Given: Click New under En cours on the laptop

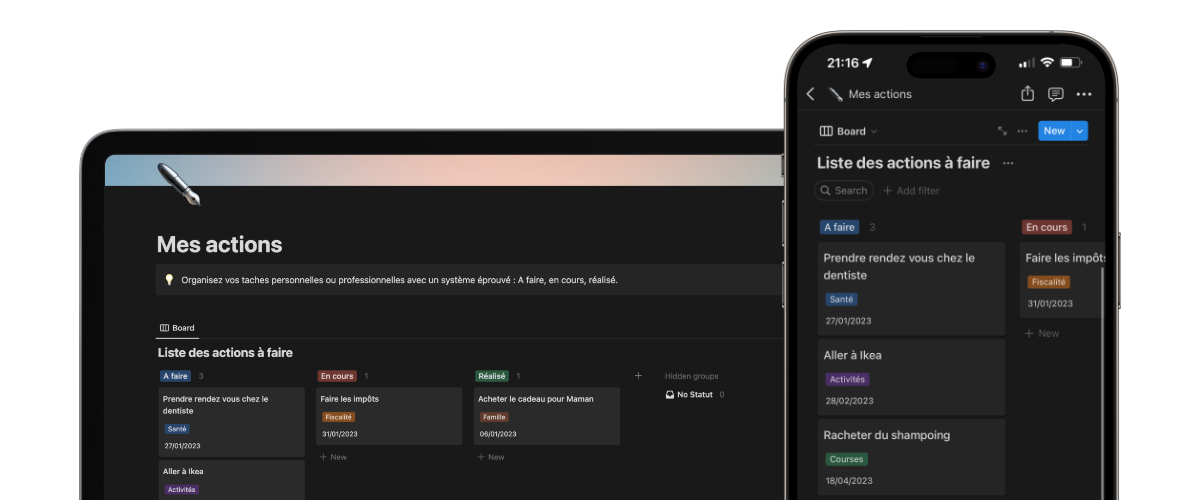Looking at the screenshot, I should pyautogui.click(x=333, y=457).
